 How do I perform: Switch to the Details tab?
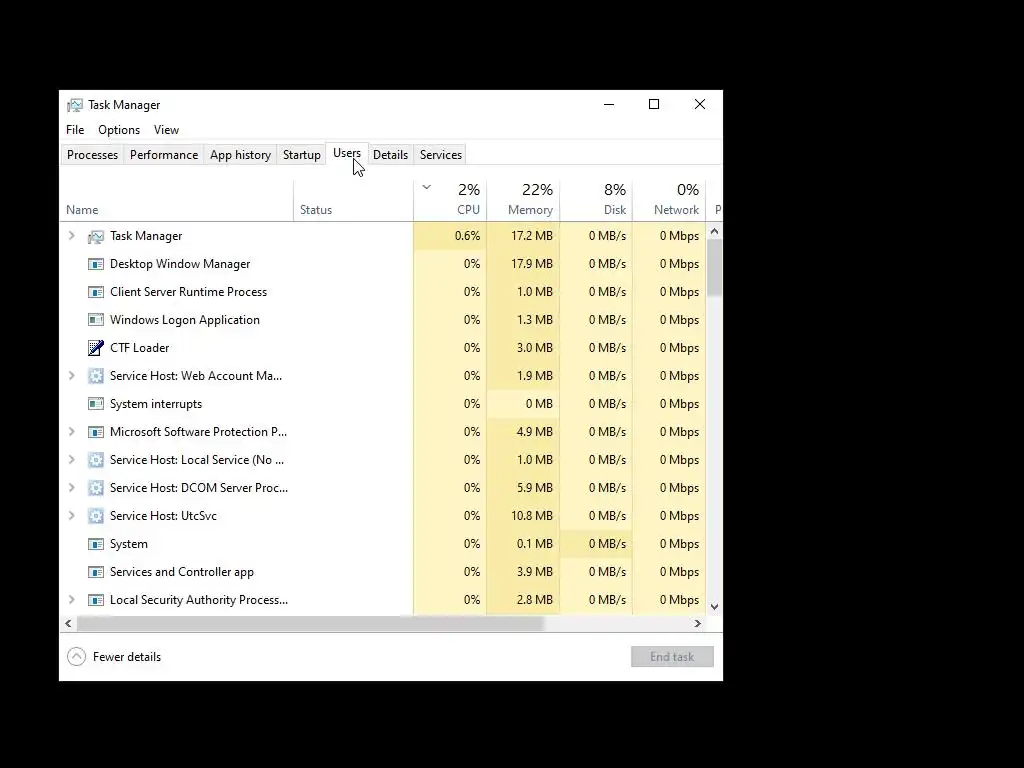[x=391, y=155]
